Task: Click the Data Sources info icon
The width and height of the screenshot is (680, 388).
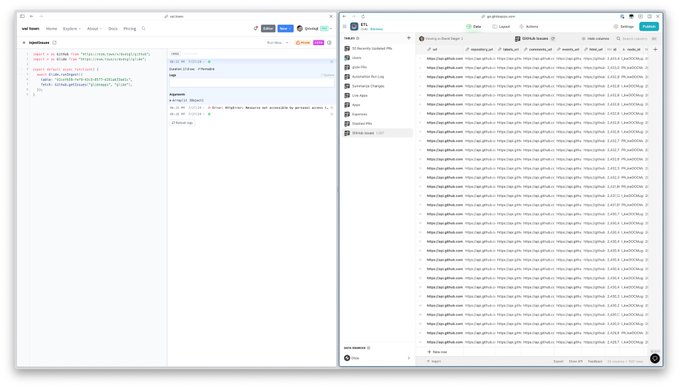Action: pyautogui.click(x=369, y=348)
